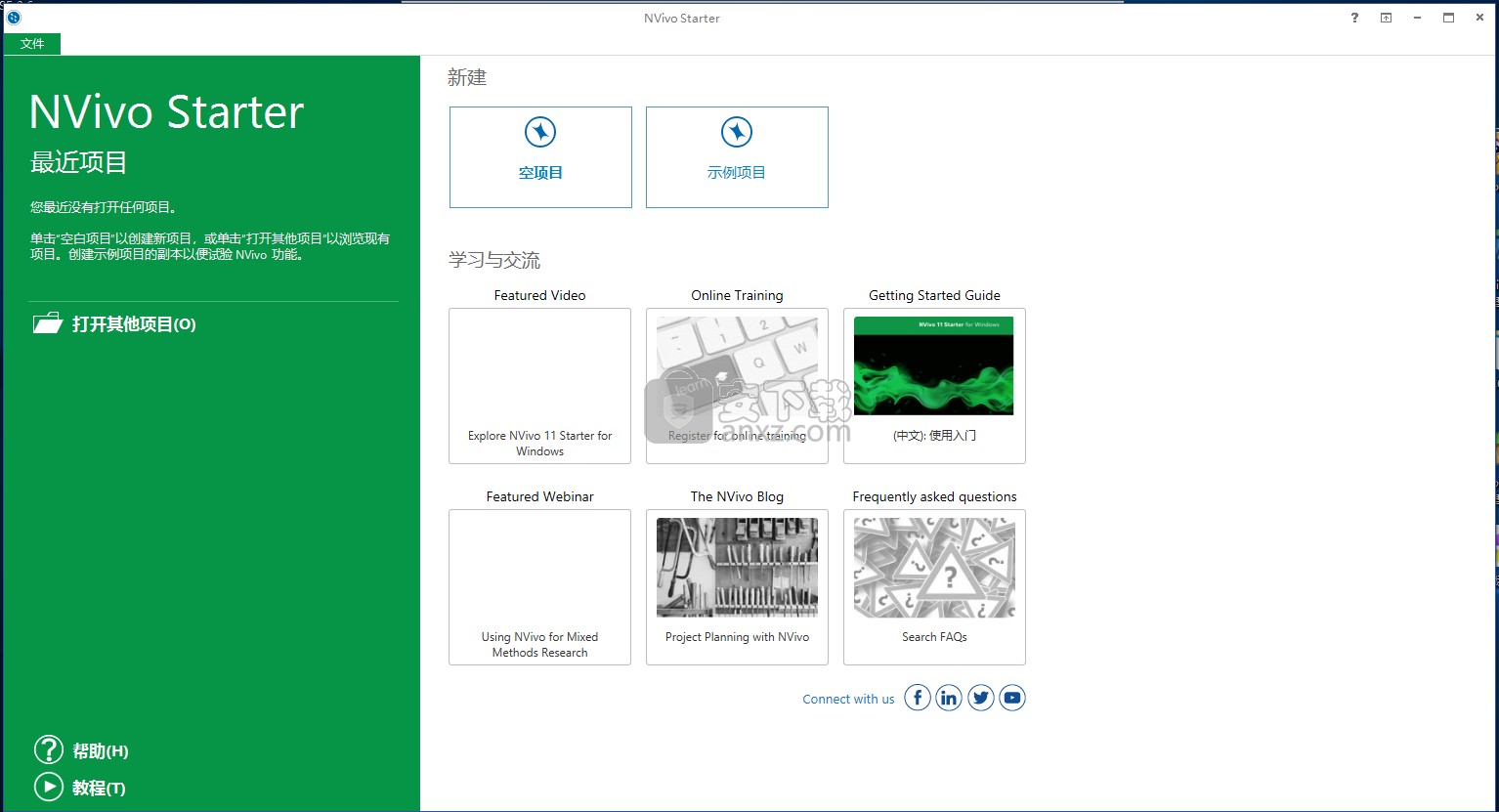The image size is (1499, 812).
Task: Open the 文件 menu tab
Action: click(32, 44)
